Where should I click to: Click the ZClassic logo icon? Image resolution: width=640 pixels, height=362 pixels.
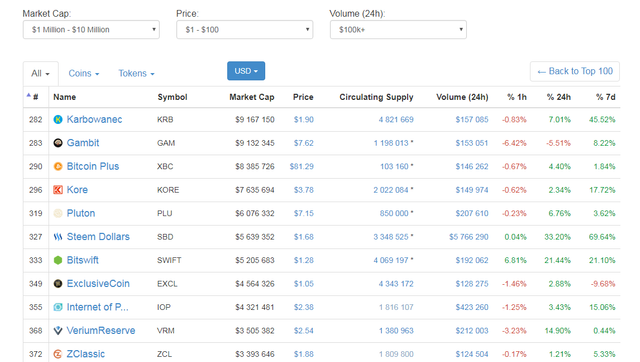pos(58,354)
